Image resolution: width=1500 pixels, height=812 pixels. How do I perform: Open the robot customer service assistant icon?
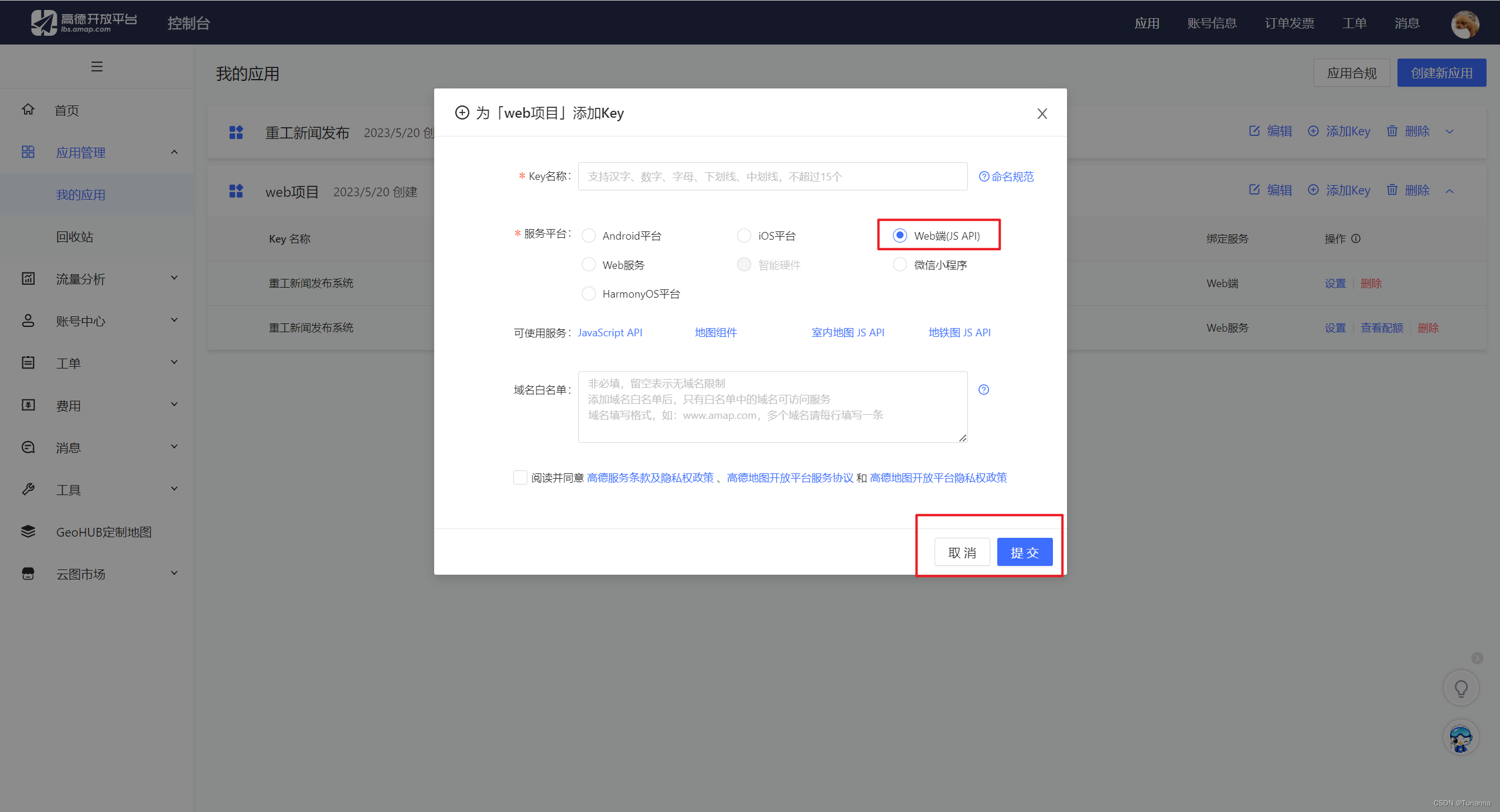(1461, 738)
